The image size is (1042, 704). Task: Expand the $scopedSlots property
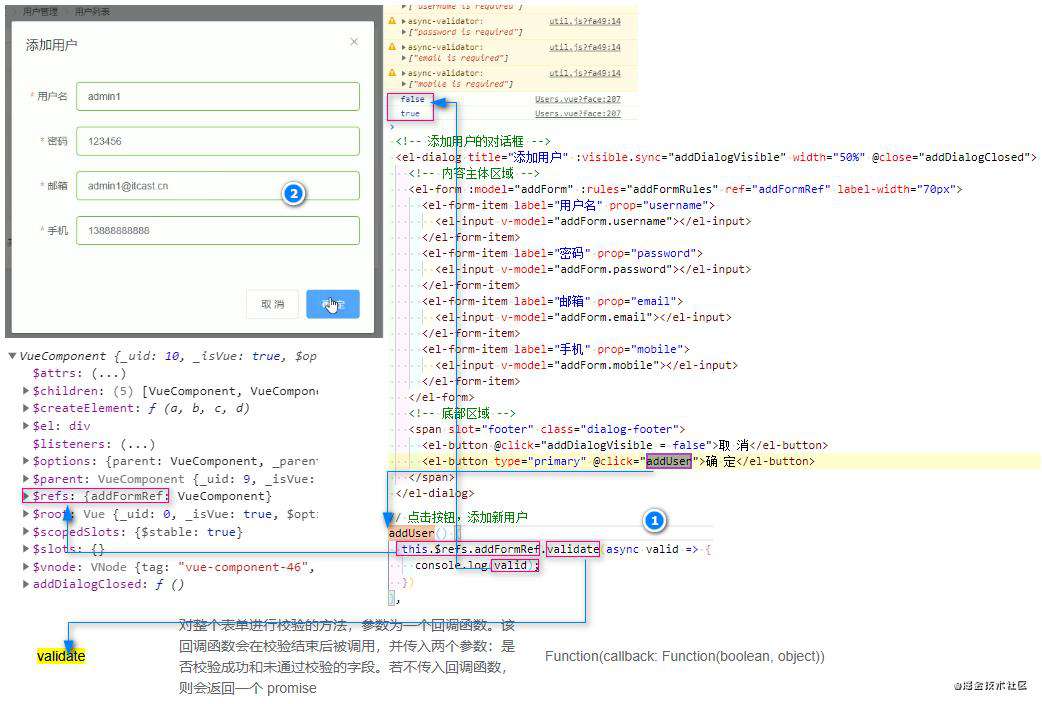(x=26, y=532)
